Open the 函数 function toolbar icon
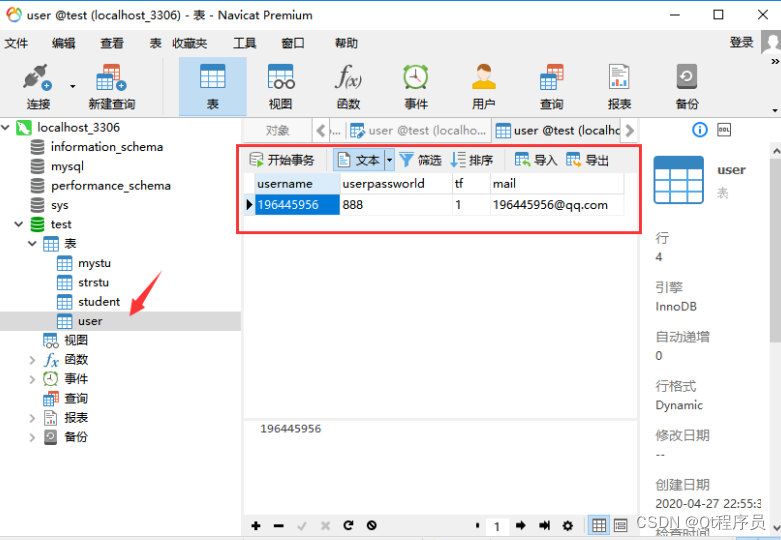781x540 pixels. click(x=348, y=86)
